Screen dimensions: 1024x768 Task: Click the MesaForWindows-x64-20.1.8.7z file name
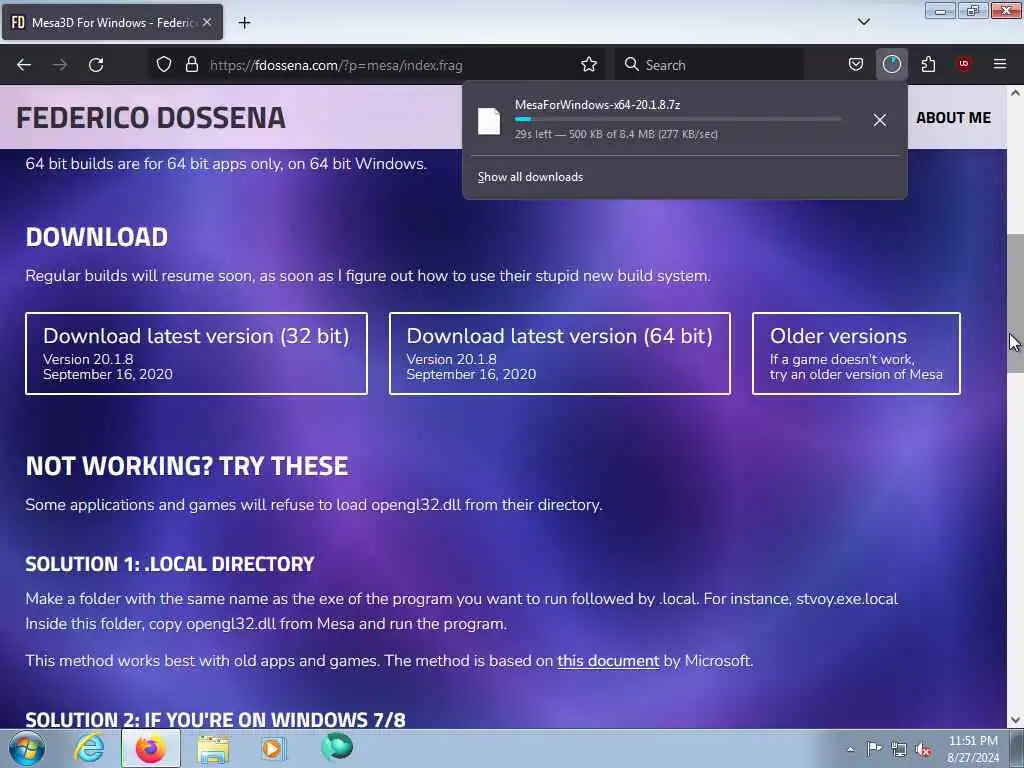[x=598, y=104]
